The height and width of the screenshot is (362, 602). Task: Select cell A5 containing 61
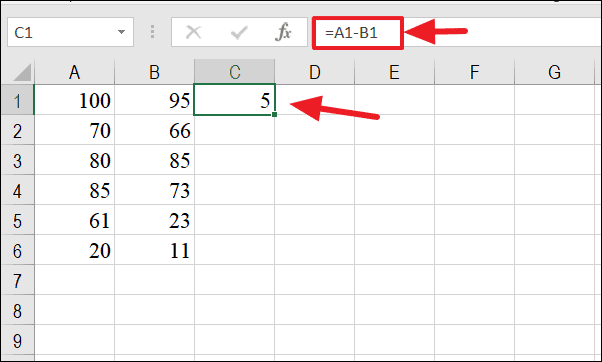point(74,220)
